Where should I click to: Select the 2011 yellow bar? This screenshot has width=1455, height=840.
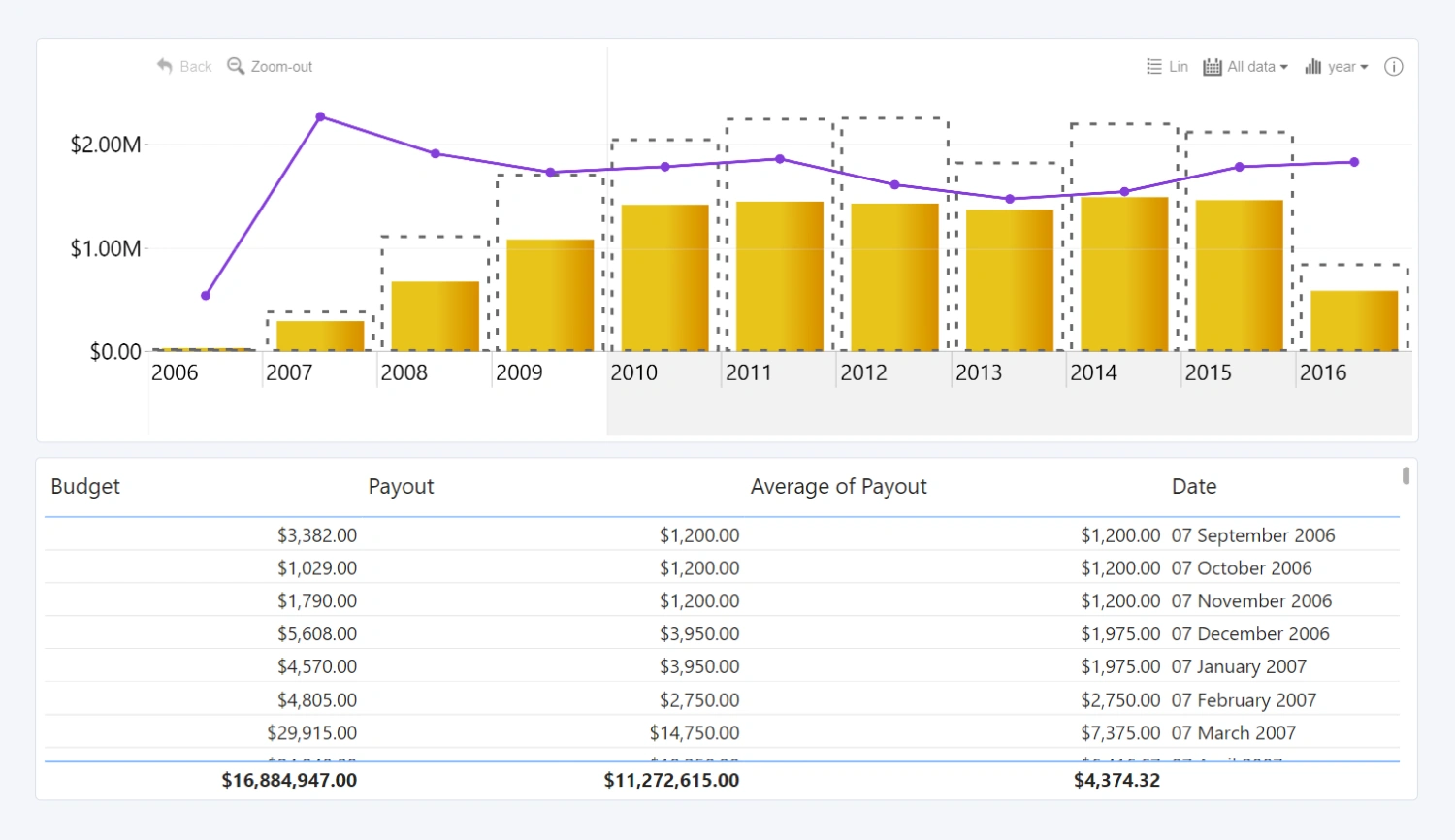pos(780,276)
